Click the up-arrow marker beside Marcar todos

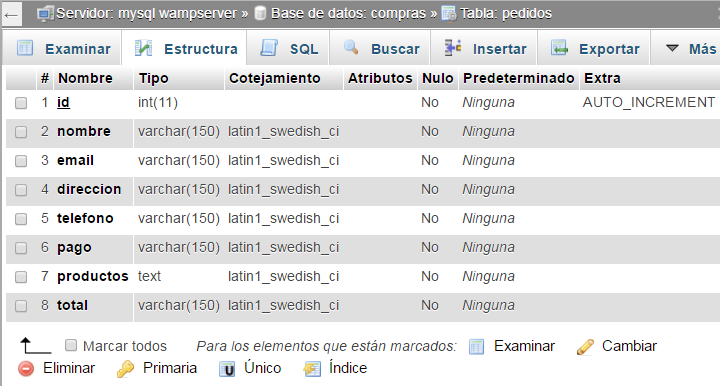(35, 346)
